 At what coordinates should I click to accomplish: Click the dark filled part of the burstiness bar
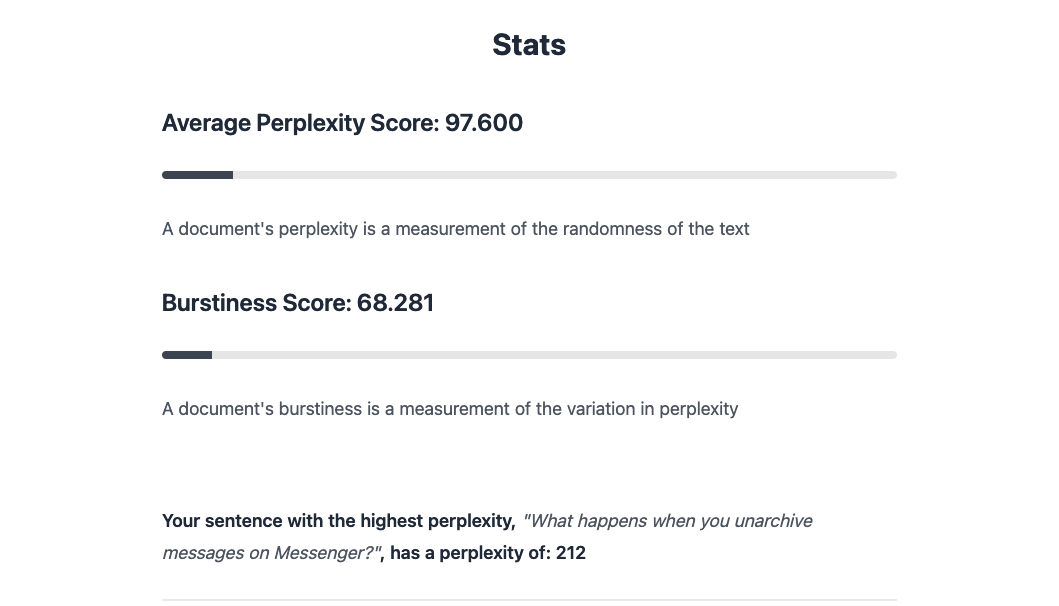[x=187, y=355]
